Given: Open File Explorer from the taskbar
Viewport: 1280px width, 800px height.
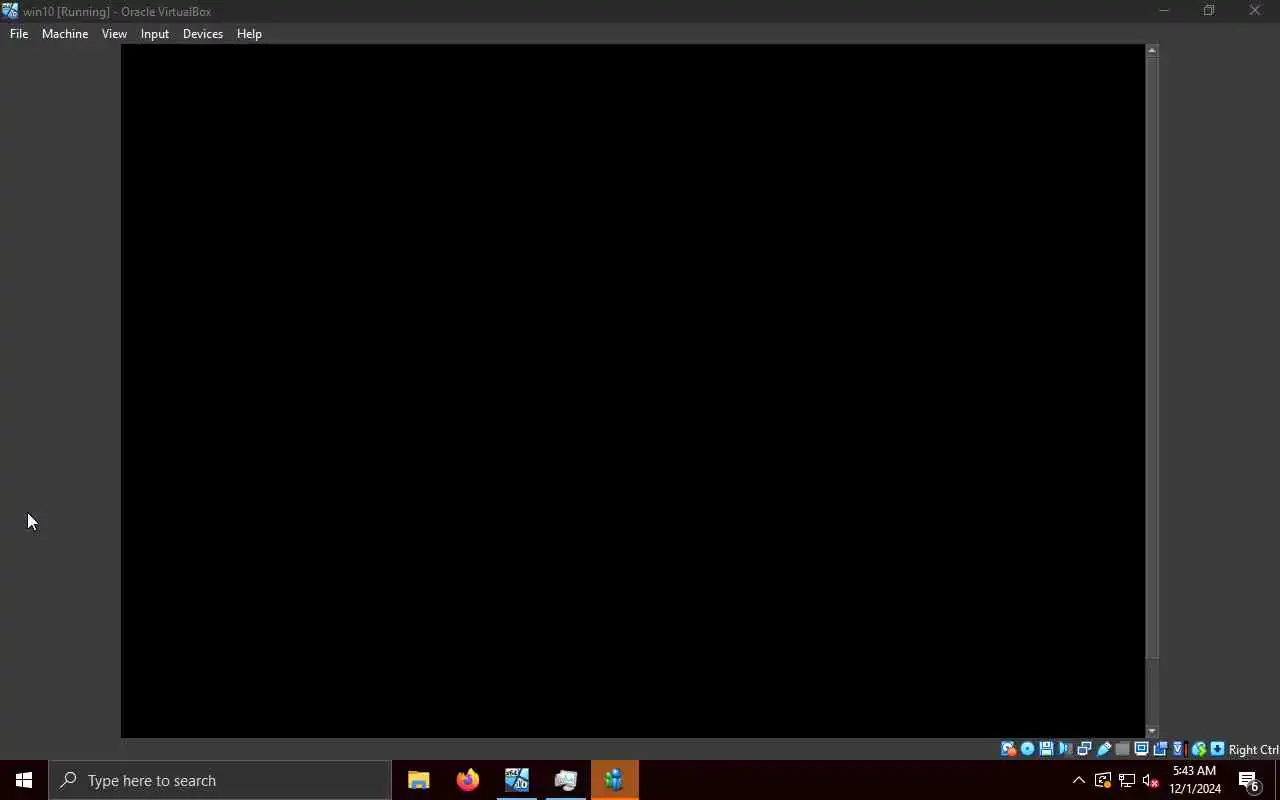Looking at the screenshot, I should [x=419, y=780].
